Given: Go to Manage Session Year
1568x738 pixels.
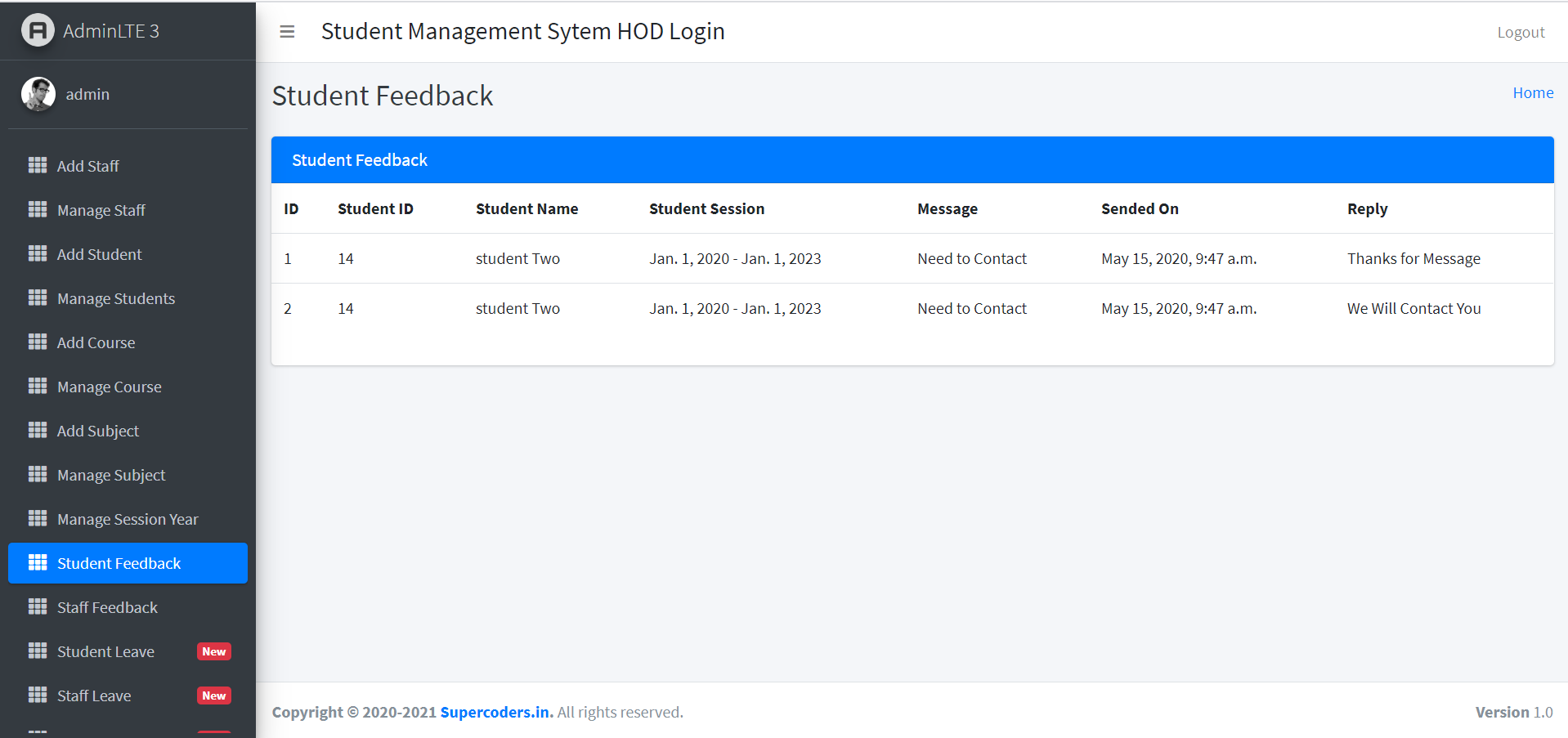Looking at the screenshot, I should click(x=128, y=519).
